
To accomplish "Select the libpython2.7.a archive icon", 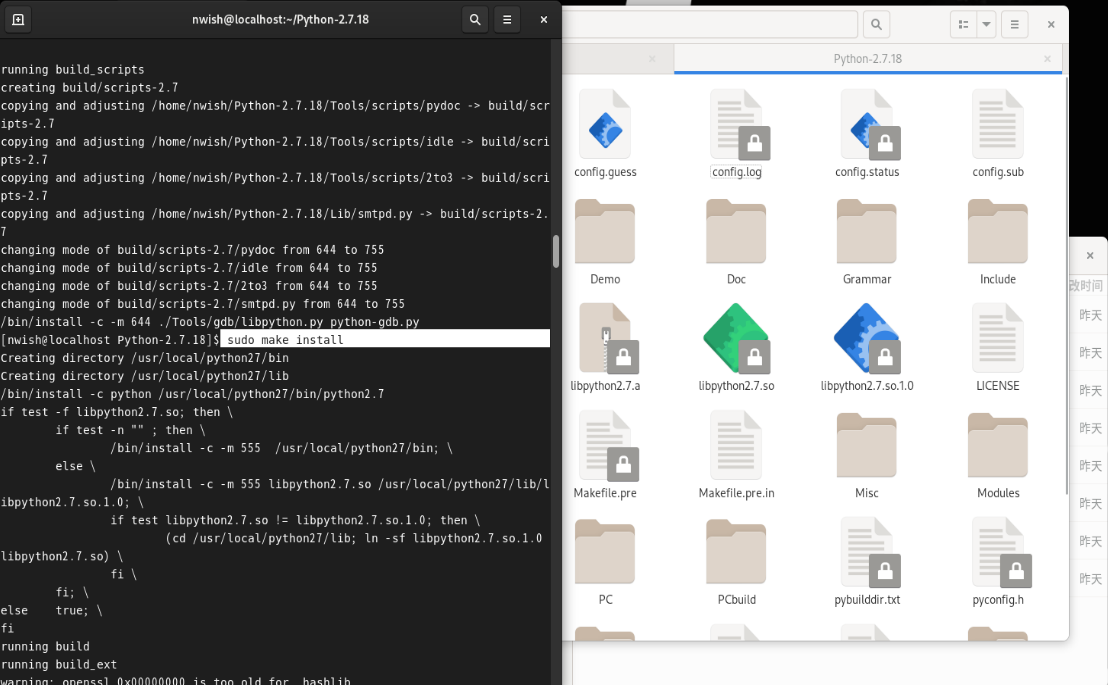I will click(x=605, y=339).
